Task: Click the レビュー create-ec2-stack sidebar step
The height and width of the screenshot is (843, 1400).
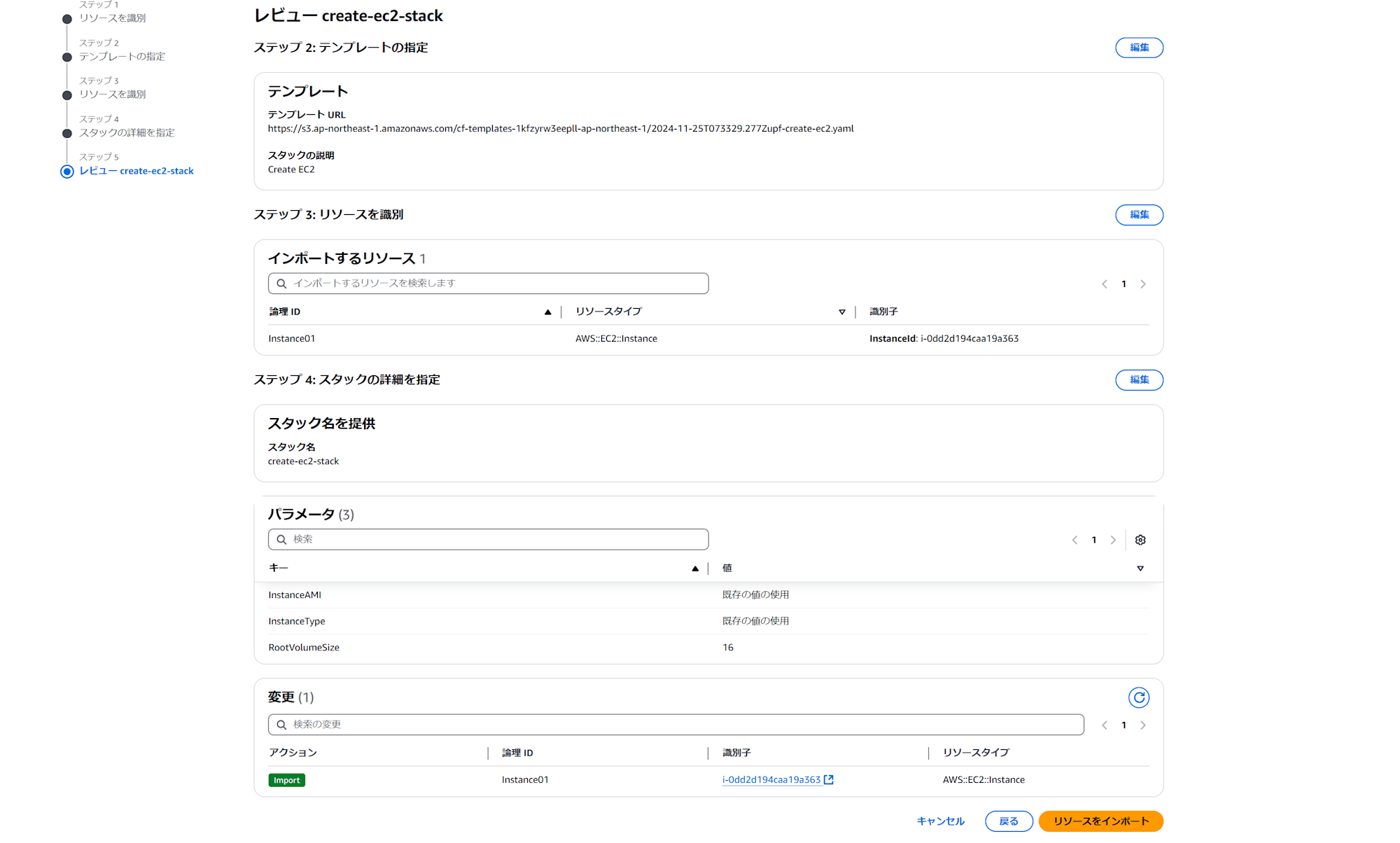Action: click(136, 171)
